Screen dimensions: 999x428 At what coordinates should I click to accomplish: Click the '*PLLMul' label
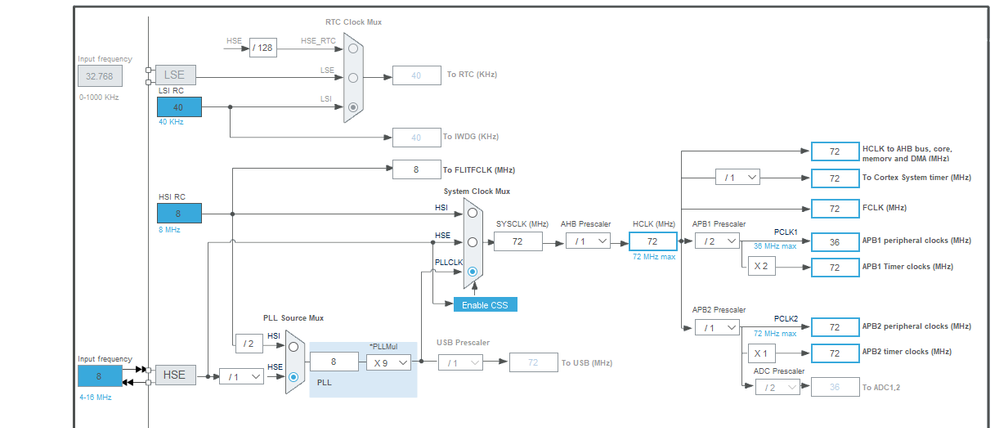[383, 346]
